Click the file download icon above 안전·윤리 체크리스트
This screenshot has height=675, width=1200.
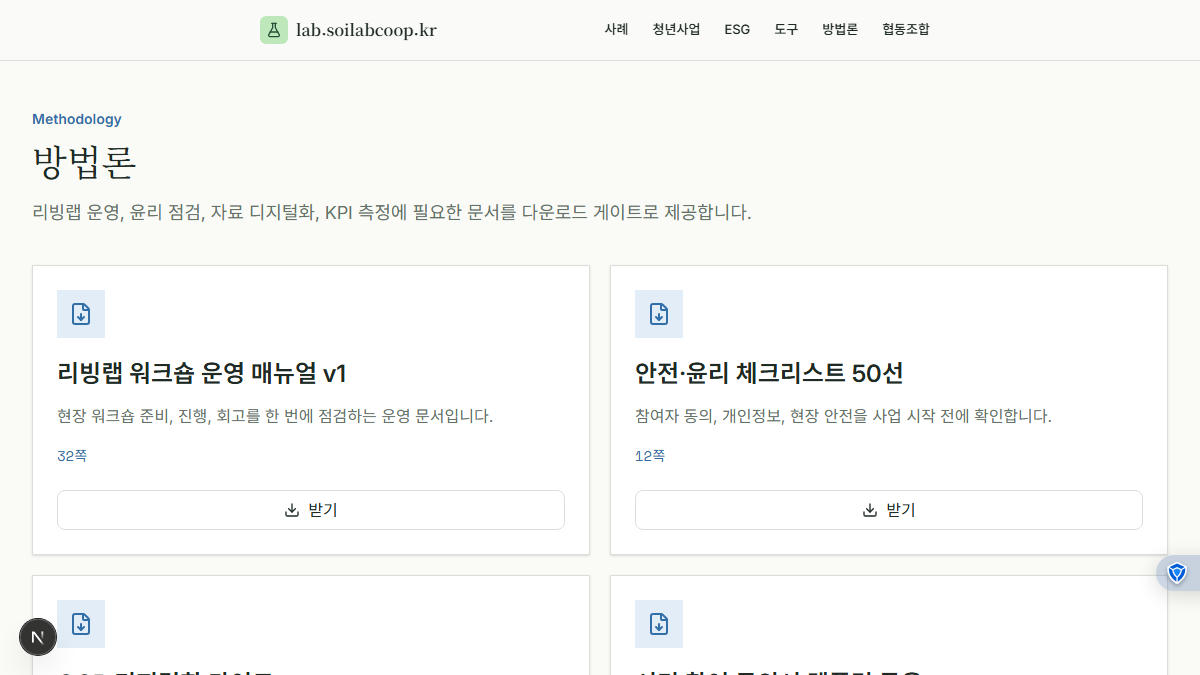click(x=659, y=314)
